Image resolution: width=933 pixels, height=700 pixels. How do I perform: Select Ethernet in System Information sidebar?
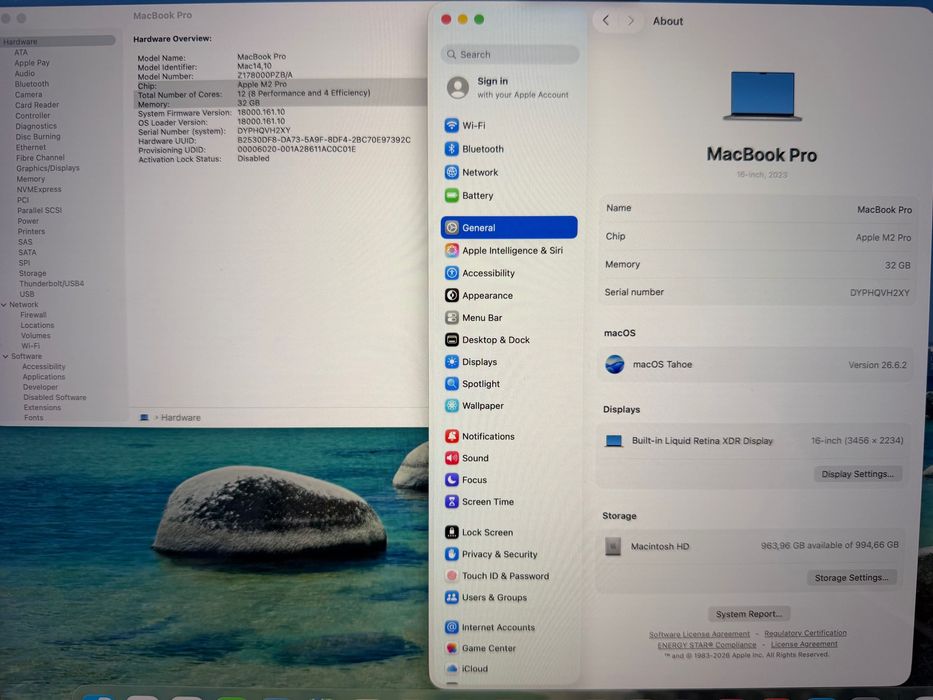[30, 147]
